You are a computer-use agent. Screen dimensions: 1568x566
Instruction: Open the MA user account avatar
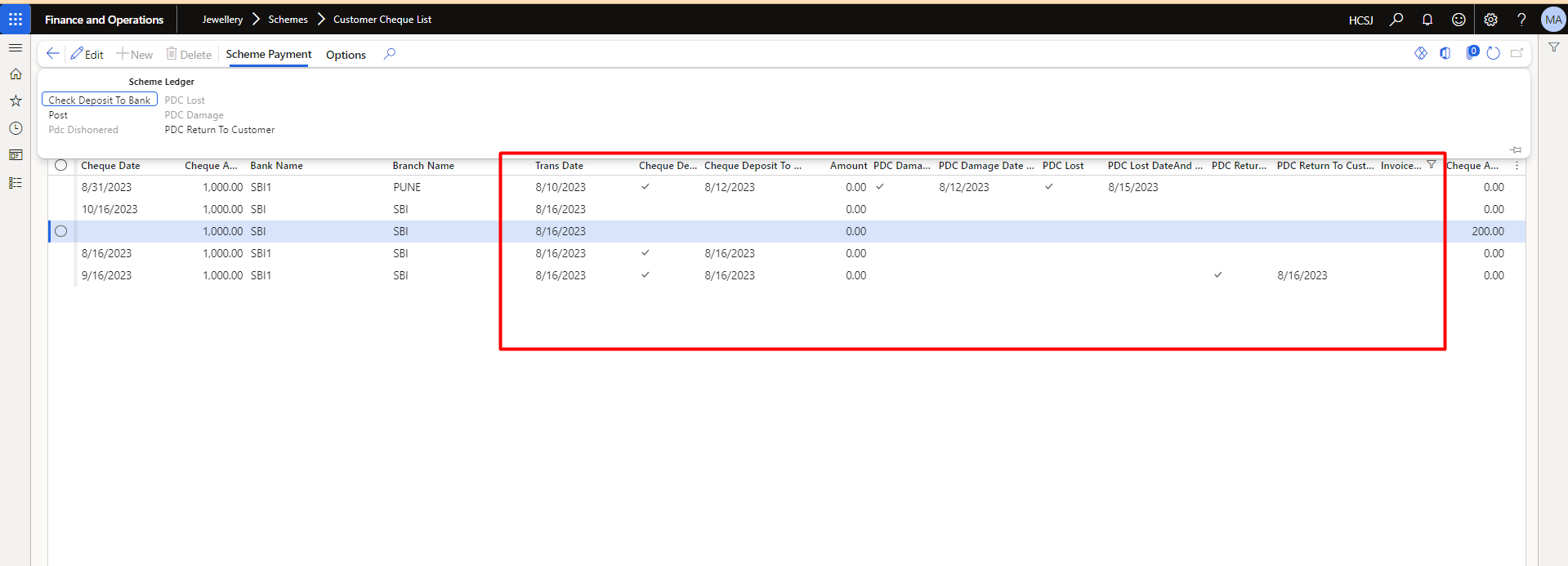(x=1552, y=20)
